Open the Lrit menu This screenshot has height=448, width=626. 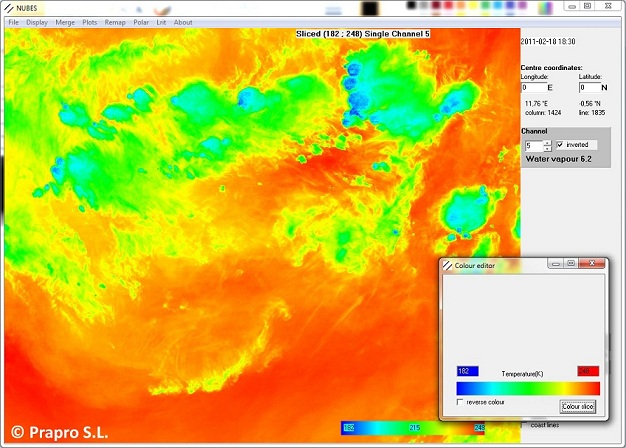(162, 22)
